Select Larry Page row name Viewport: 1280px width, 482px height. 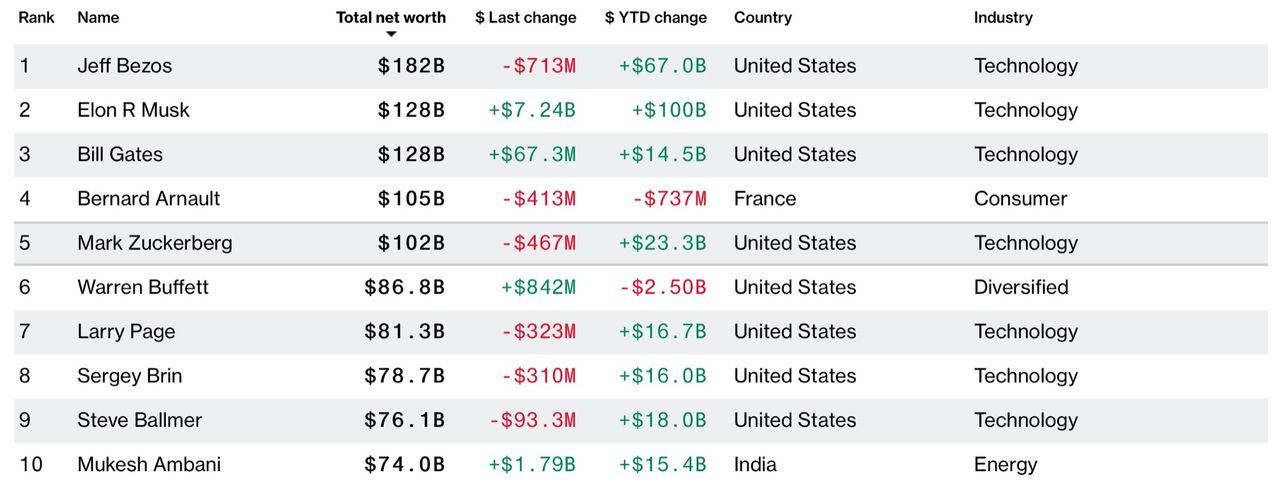[x=126, y=331]
